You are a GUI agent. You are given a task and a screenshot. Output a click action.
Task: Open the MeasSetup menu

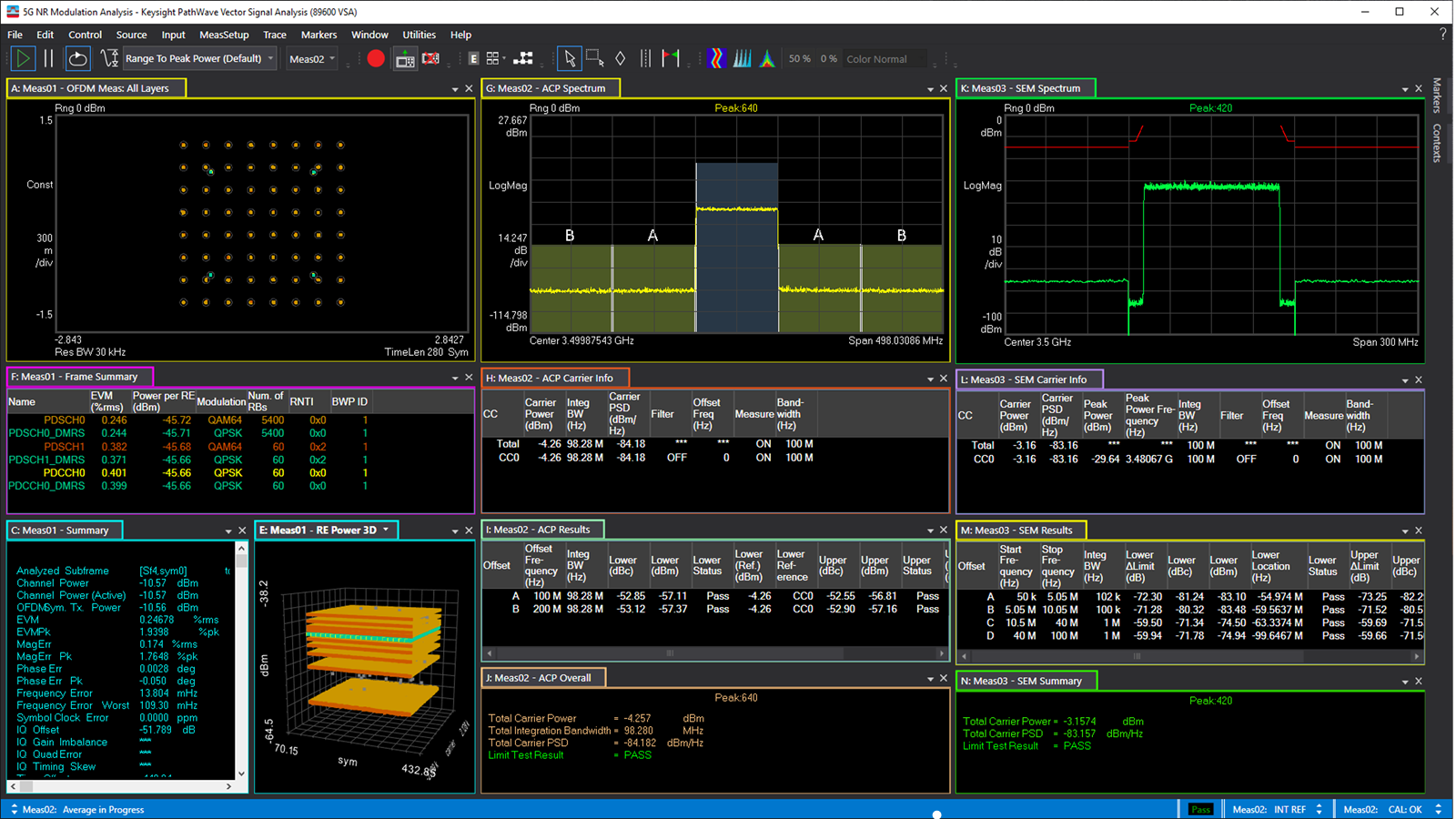tap(224, 35)
